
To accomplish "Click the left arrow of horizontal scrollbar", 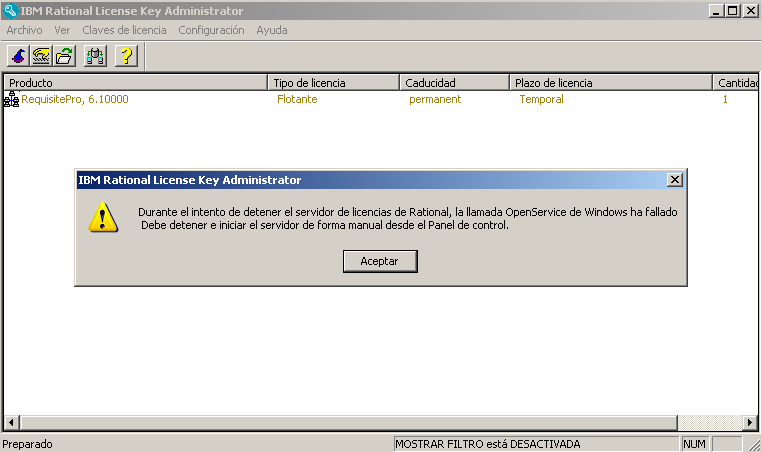I will [x=12, y=422].
